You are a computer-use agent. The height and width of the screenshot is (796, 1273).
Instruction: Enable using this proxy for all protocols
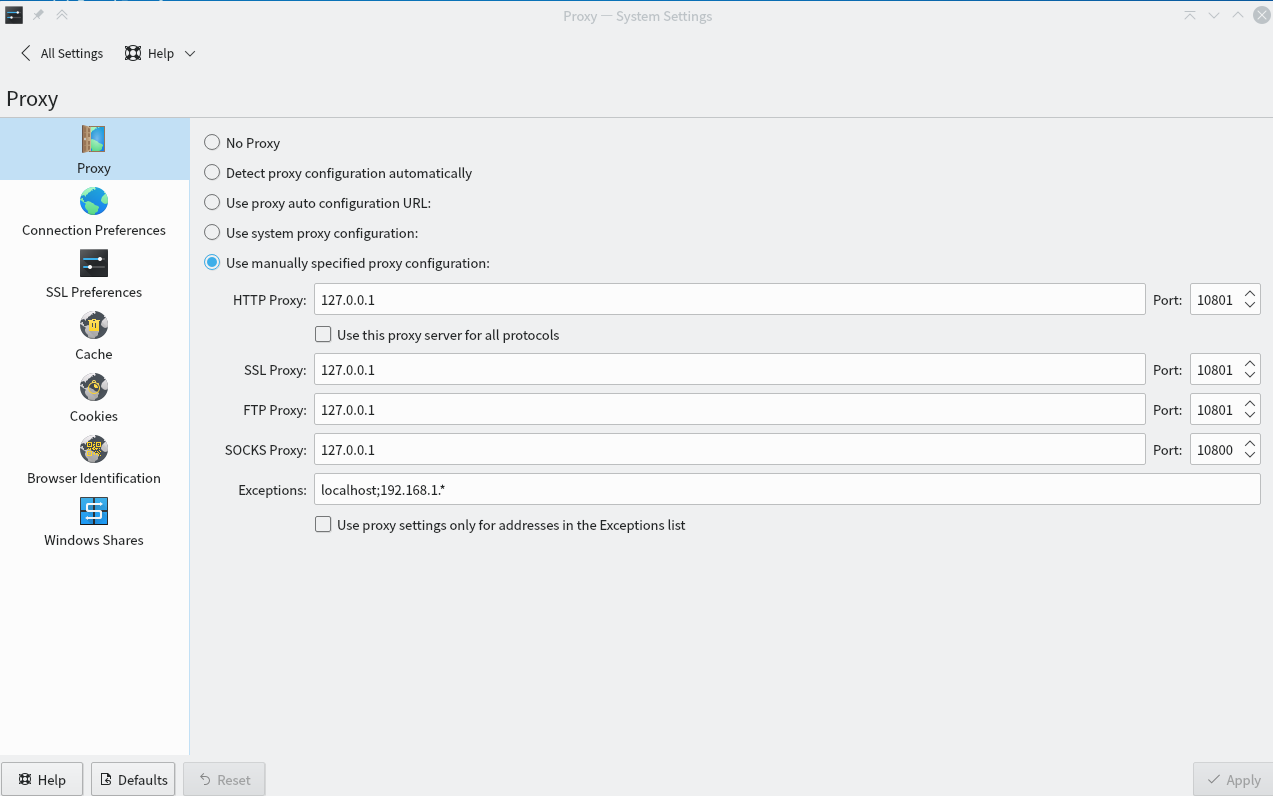[323, 334]
